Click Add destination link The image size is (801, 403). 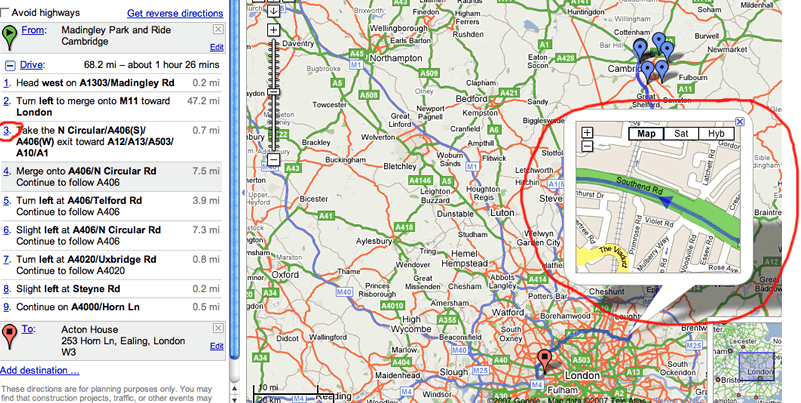point(40,370)
